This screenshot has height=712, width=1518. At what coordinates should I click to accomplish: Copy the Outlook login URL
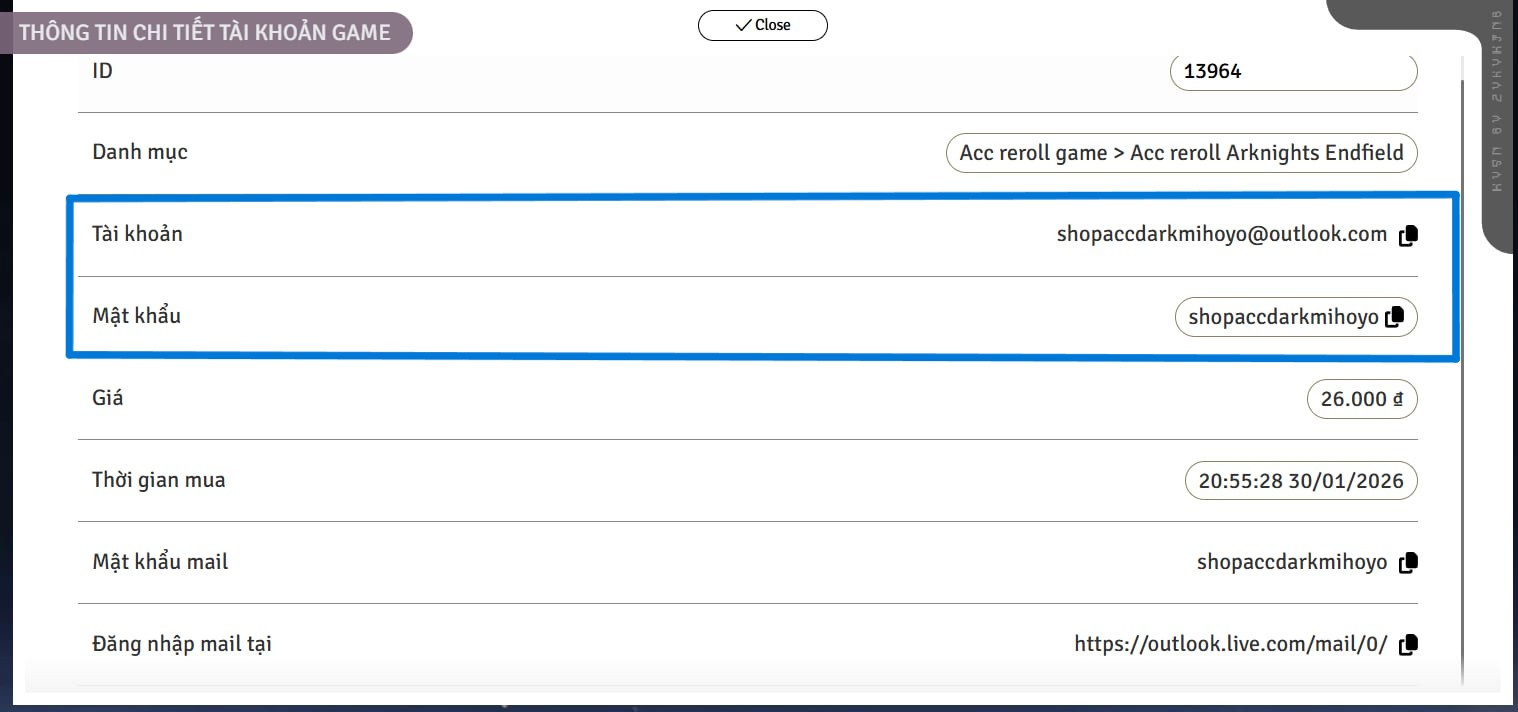click(1408, 645)
